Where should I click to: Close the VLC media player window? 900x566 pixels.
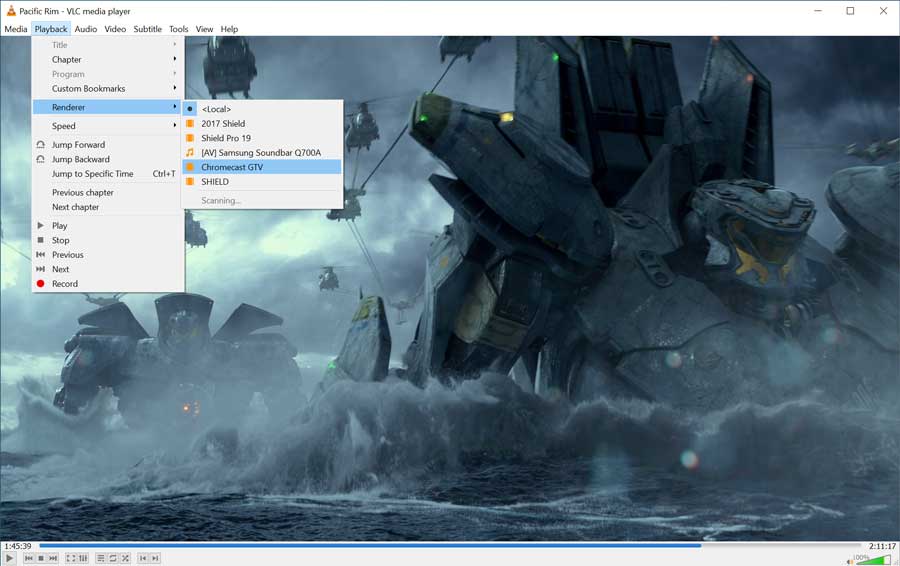(883, 10)
